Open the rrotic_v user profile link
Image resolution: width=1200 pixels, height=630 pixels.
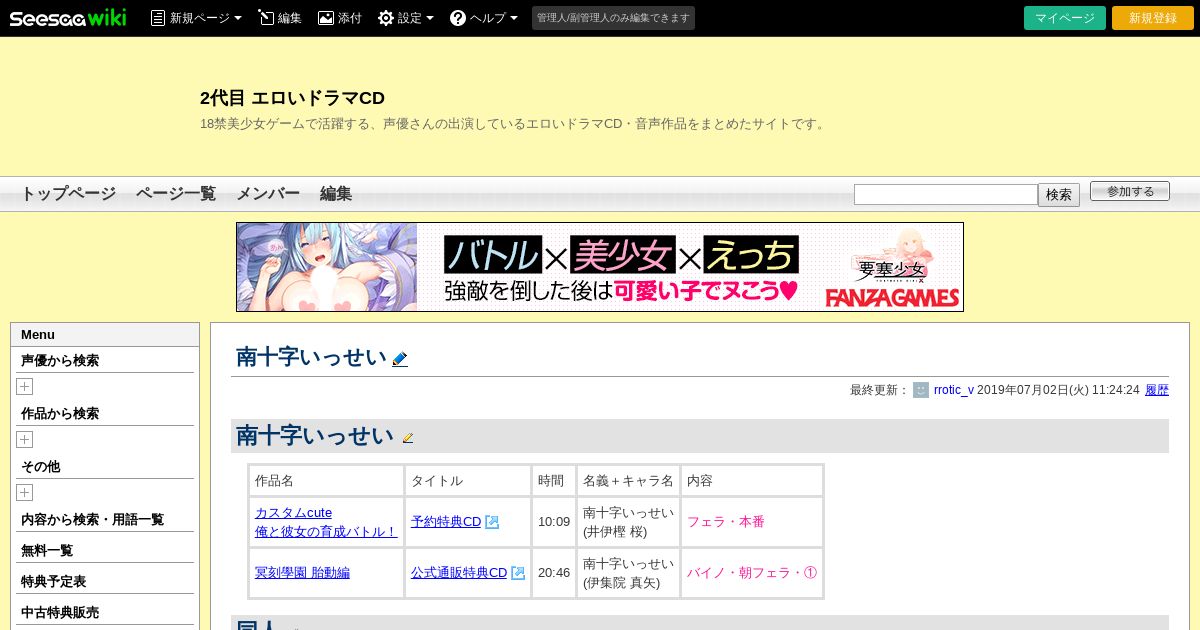[x=954, y=390]
